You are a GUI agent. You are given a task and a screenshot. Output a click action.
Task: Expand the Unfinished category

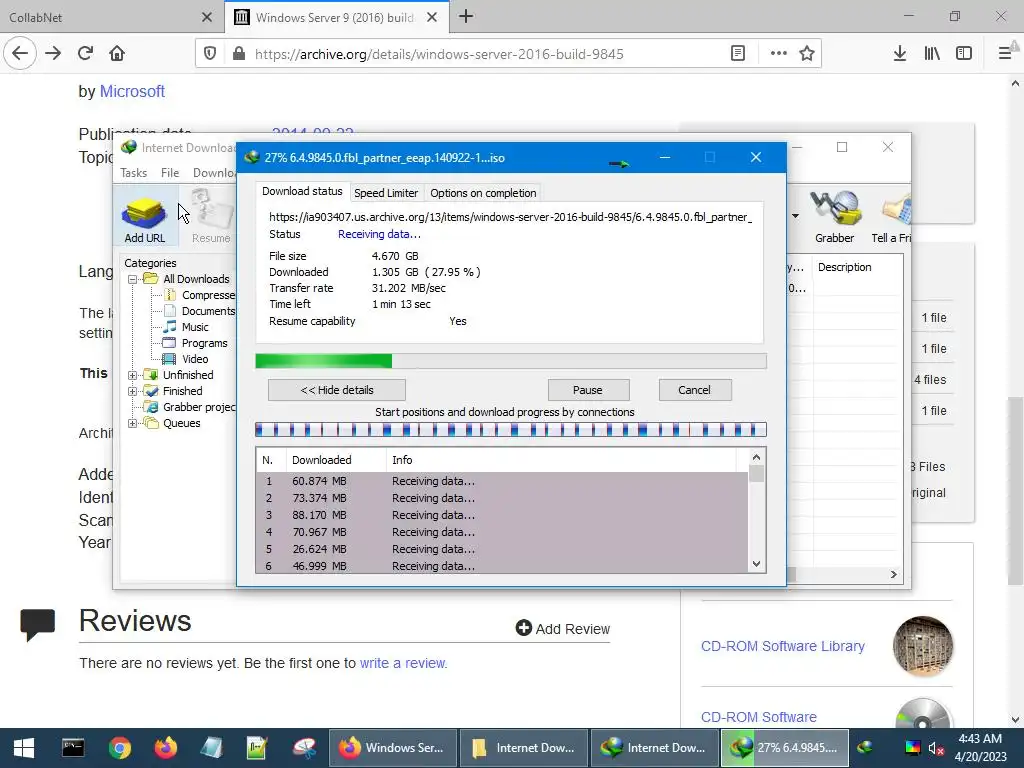(132, 376)
